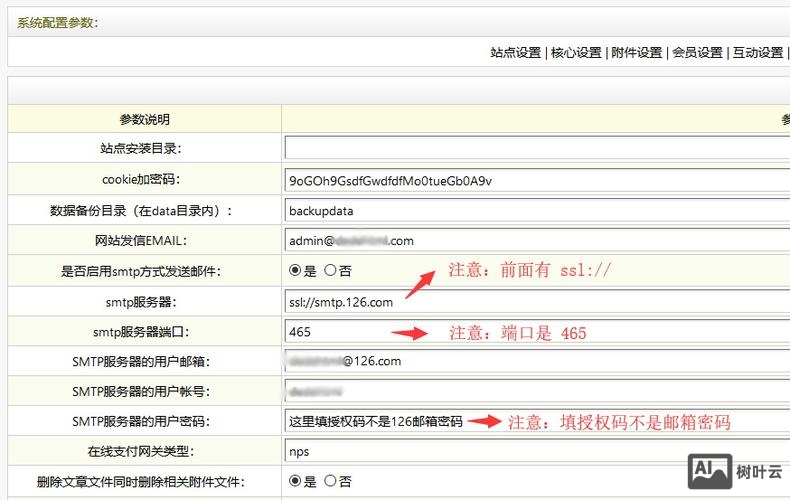Image resolution: width=790 pixels, height=500 pixels.
Task: Click the label SMTP服务器的用户密码:
Action: coord(141,421)
